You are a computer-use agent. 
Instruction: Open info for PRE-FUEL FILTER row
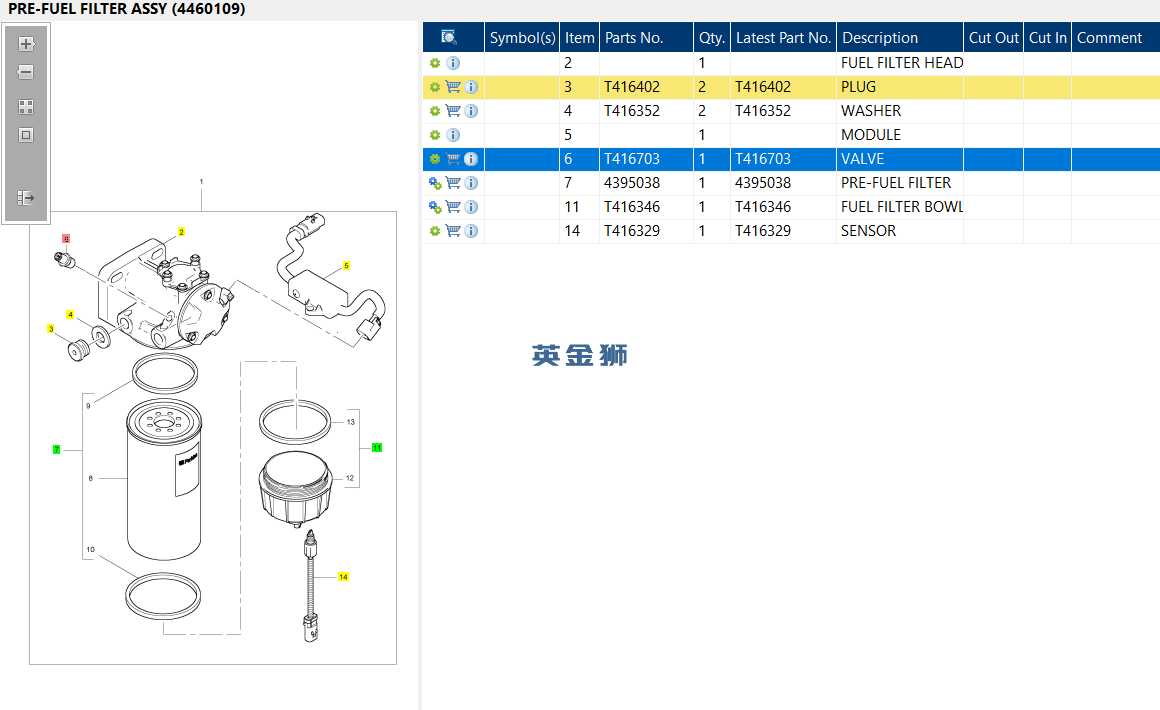tap(471, 183)
